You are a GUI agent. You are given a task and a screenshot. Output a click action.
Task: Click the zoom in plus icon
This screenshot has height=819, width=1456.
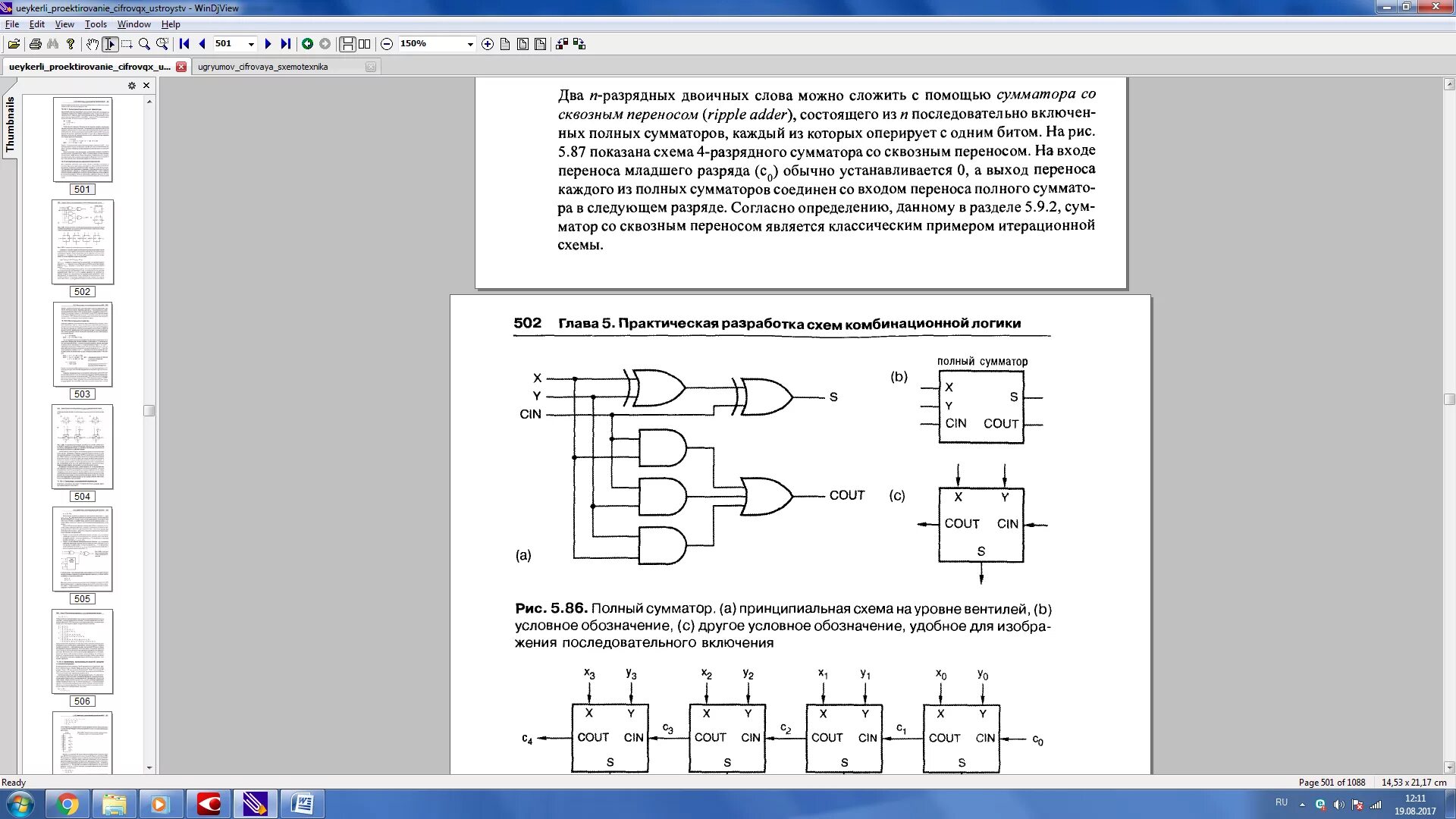click(x=488, y=44)
